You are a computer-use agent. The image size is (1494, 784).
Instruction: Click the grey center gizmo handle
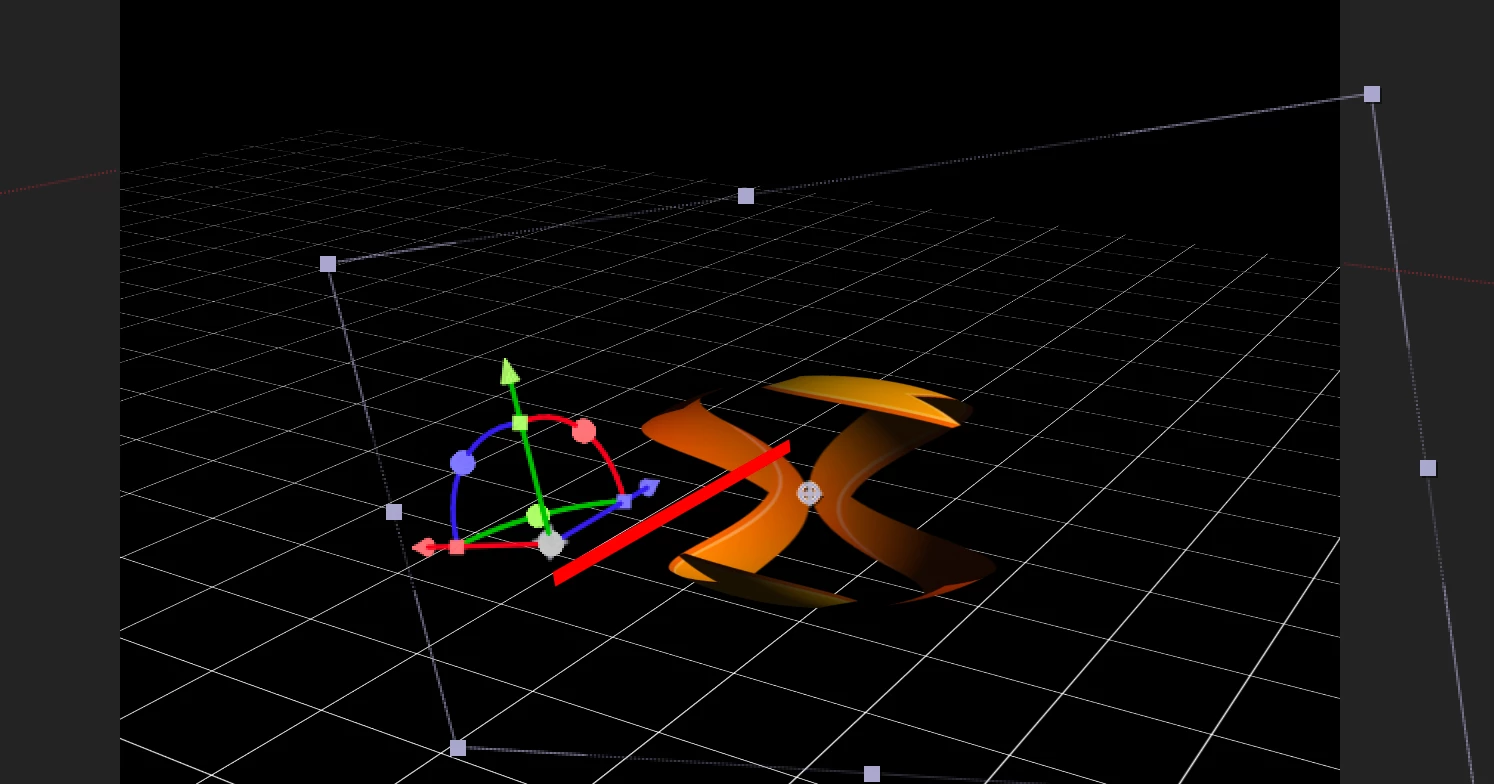[551, 545]
